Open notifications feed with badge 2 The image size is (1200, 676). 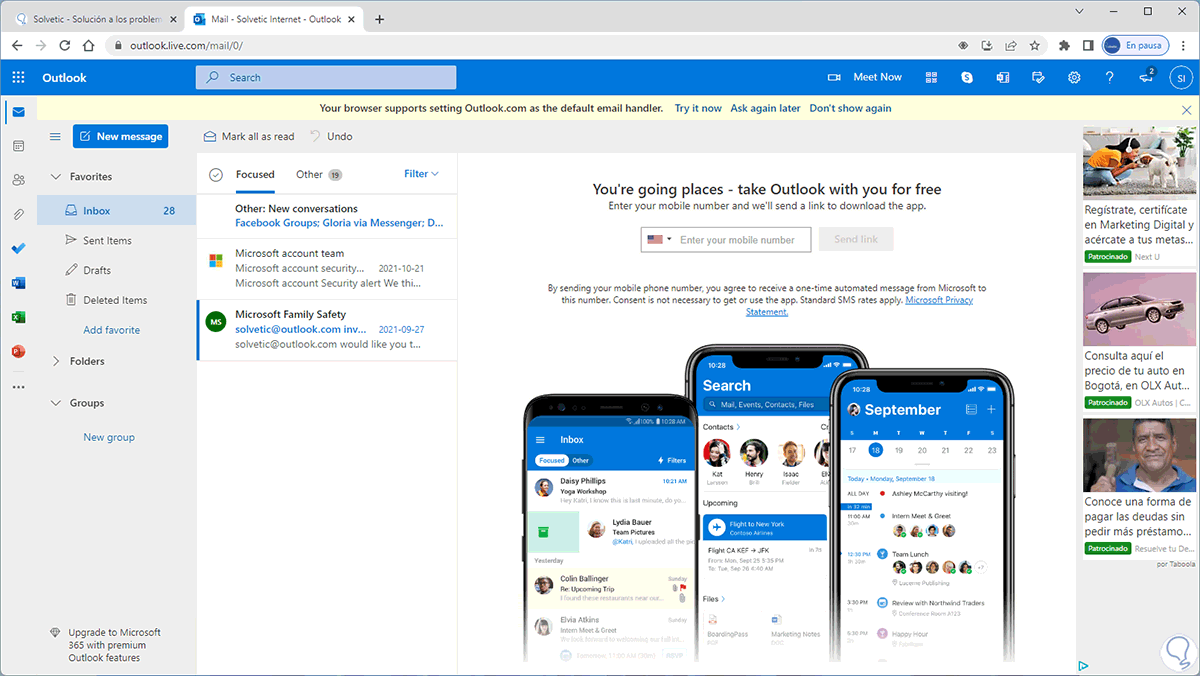[1146, 77]
